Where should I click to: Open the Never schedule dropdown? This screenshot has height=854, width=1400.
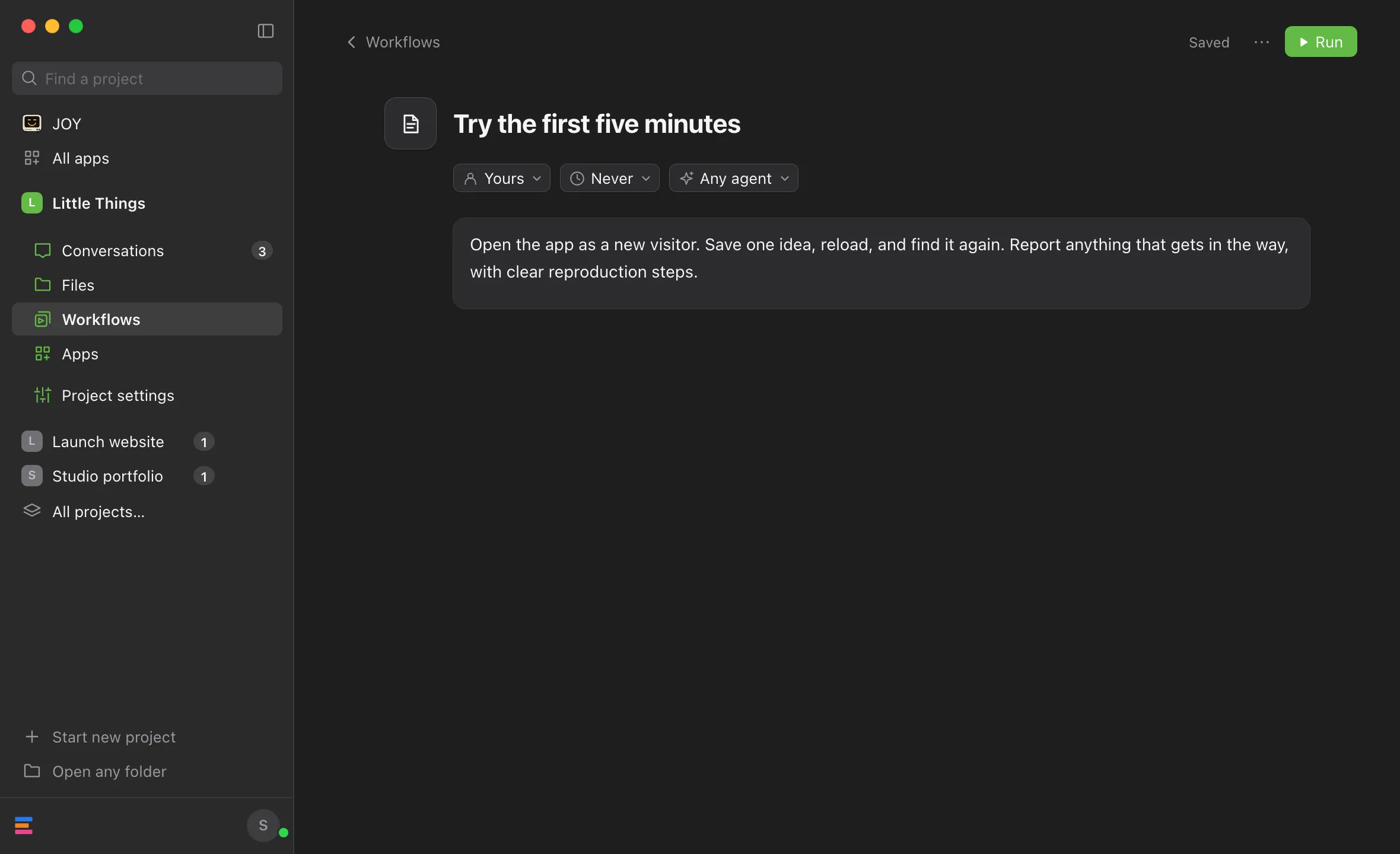tap(610, 178)
